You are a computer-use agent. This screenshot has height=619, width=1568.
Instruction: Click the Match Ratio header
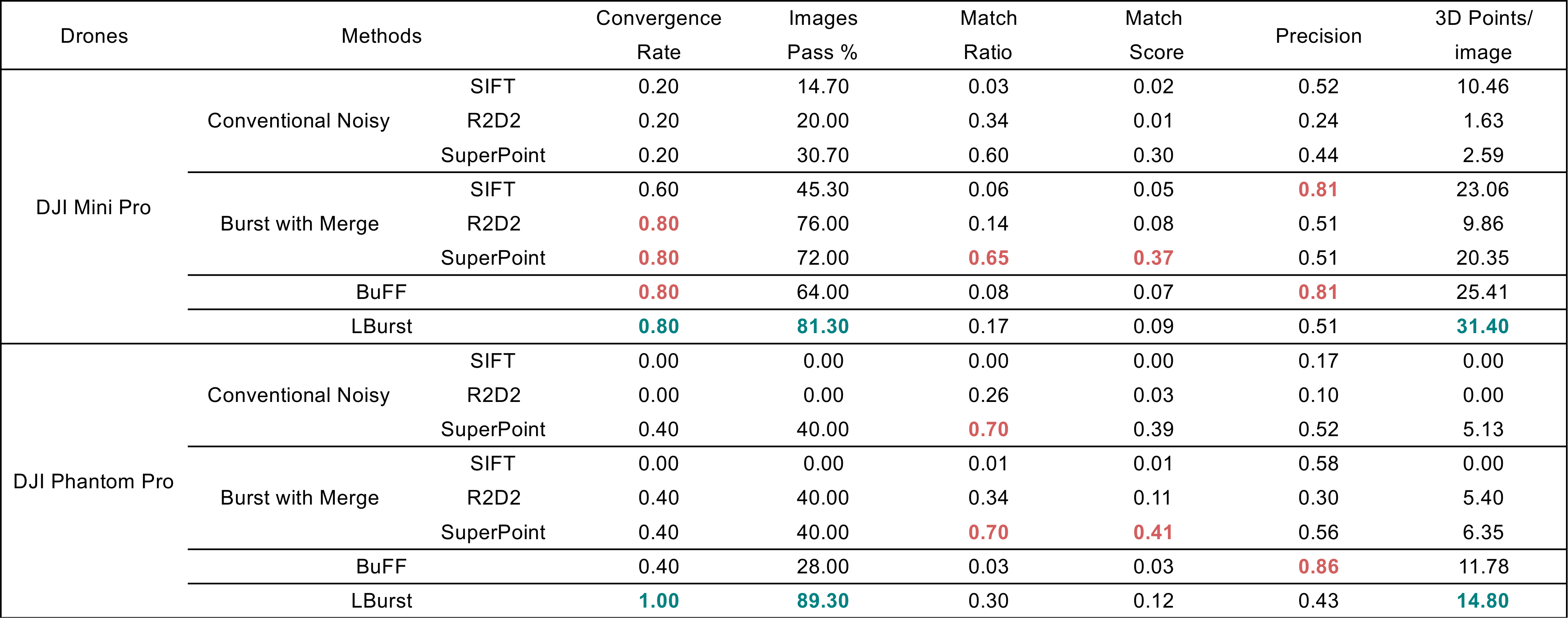tap(989, 35)
